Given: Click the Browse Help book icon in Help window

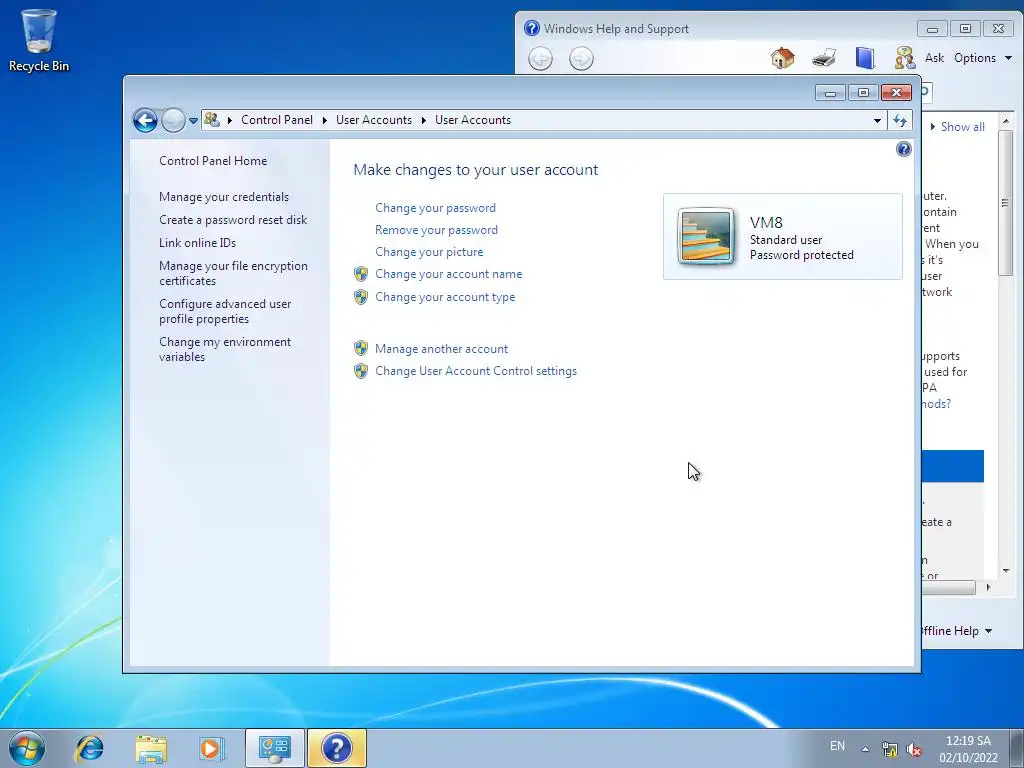Looking at the screenshot, I should point(865,58).
